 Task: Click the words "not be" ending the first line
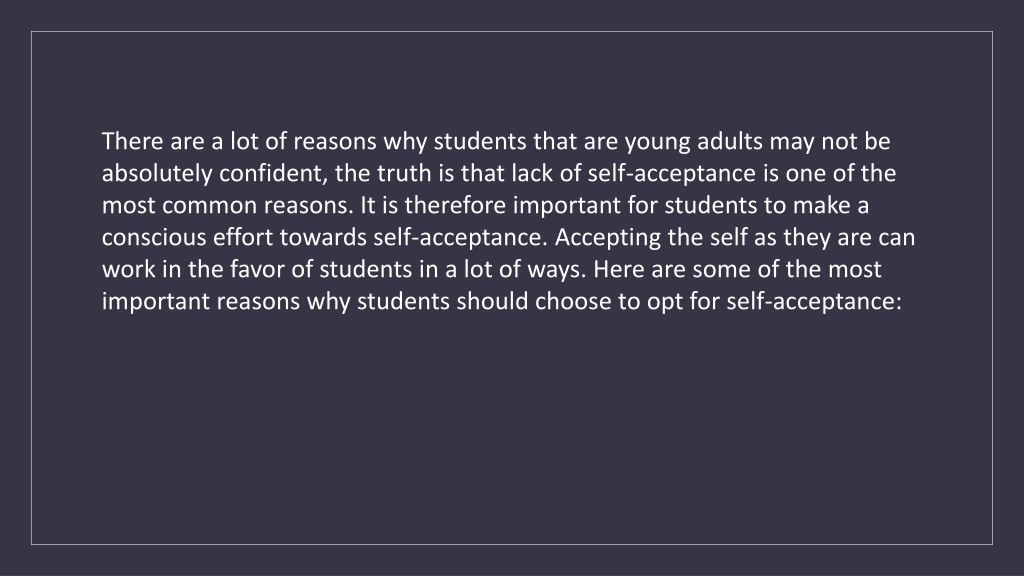[856, 141]
